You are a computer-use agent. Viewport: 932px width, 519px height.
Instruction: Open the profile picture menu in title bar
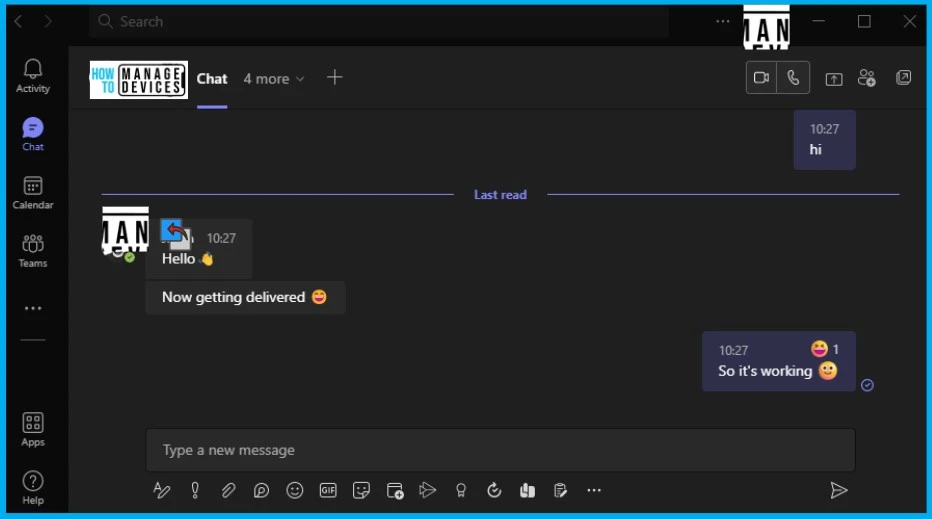point(766,27)
